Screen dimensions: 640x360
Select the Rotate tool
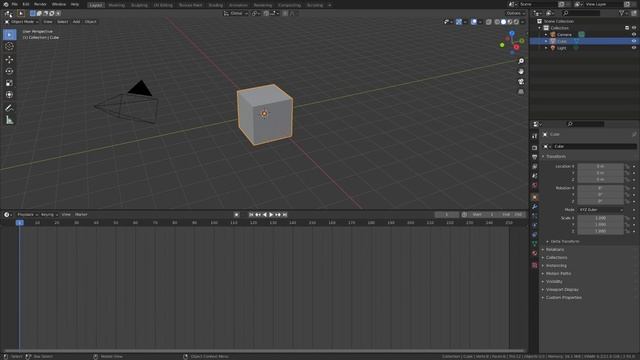pos(9,71)
